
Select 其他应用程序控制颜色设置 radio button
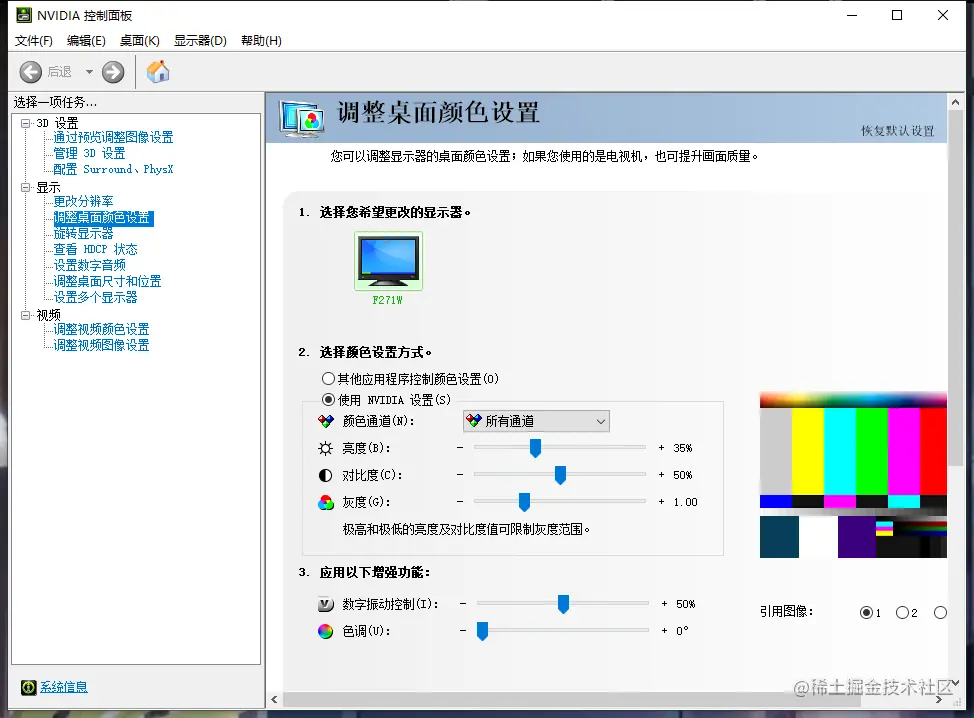[x=329, y=378]
